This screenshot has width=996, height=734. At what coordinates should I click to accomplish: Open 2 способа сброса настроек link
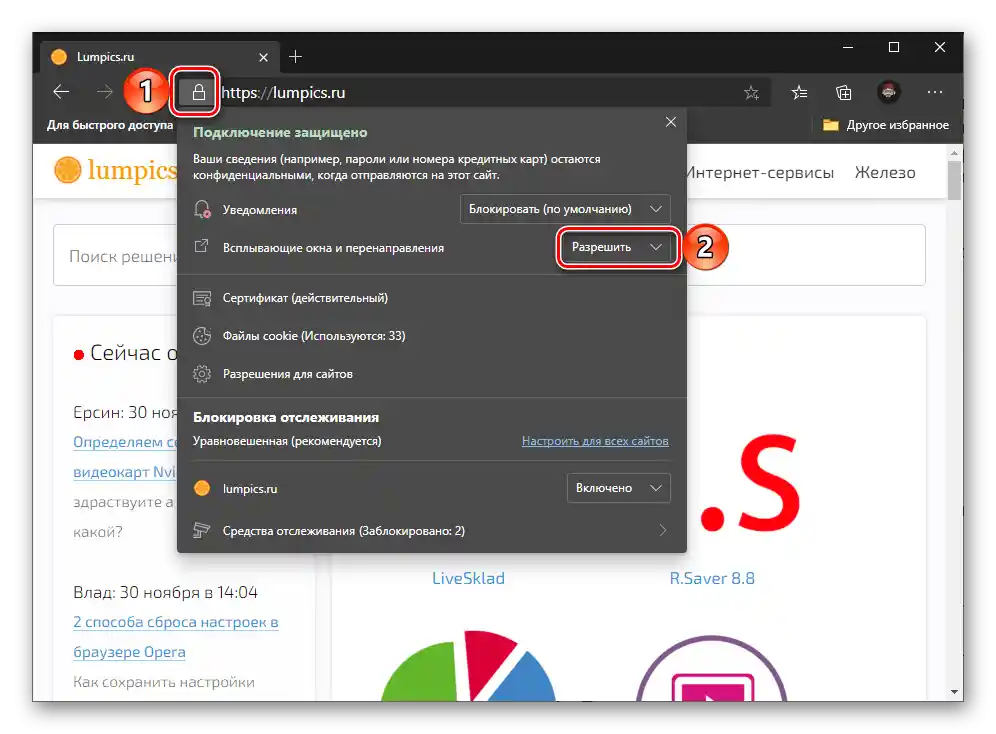pyautogui.click(x=175, y=622)
